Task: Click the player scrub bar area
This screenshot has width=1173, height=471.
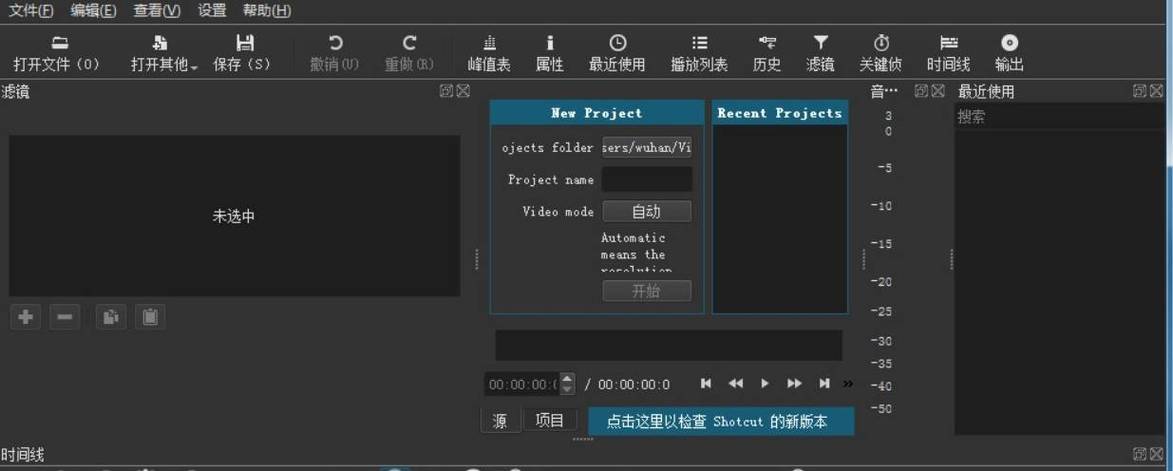Action: tap(669, 345)
